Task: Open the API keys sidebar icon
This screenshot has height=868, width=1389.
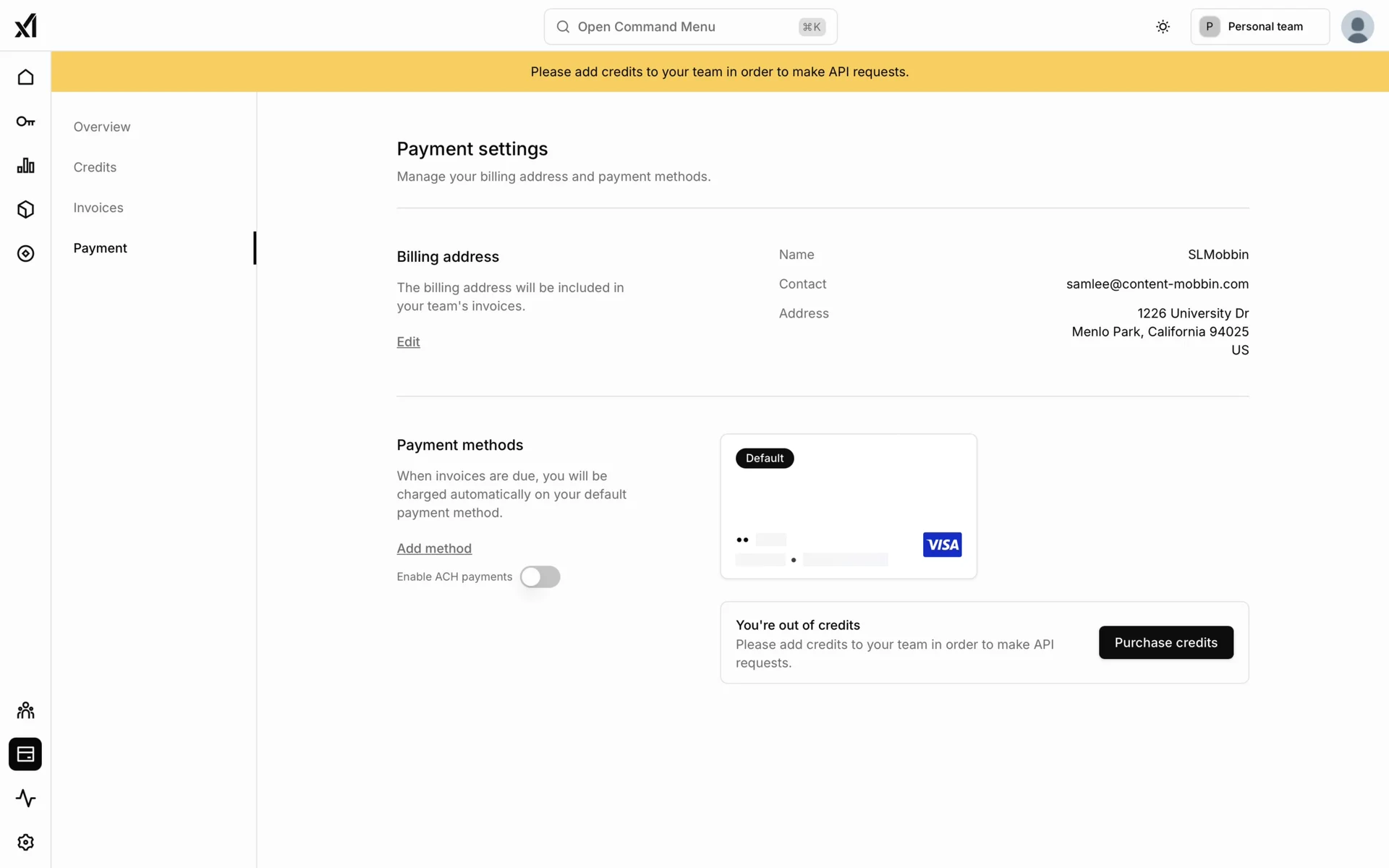Action: (25, 122)
